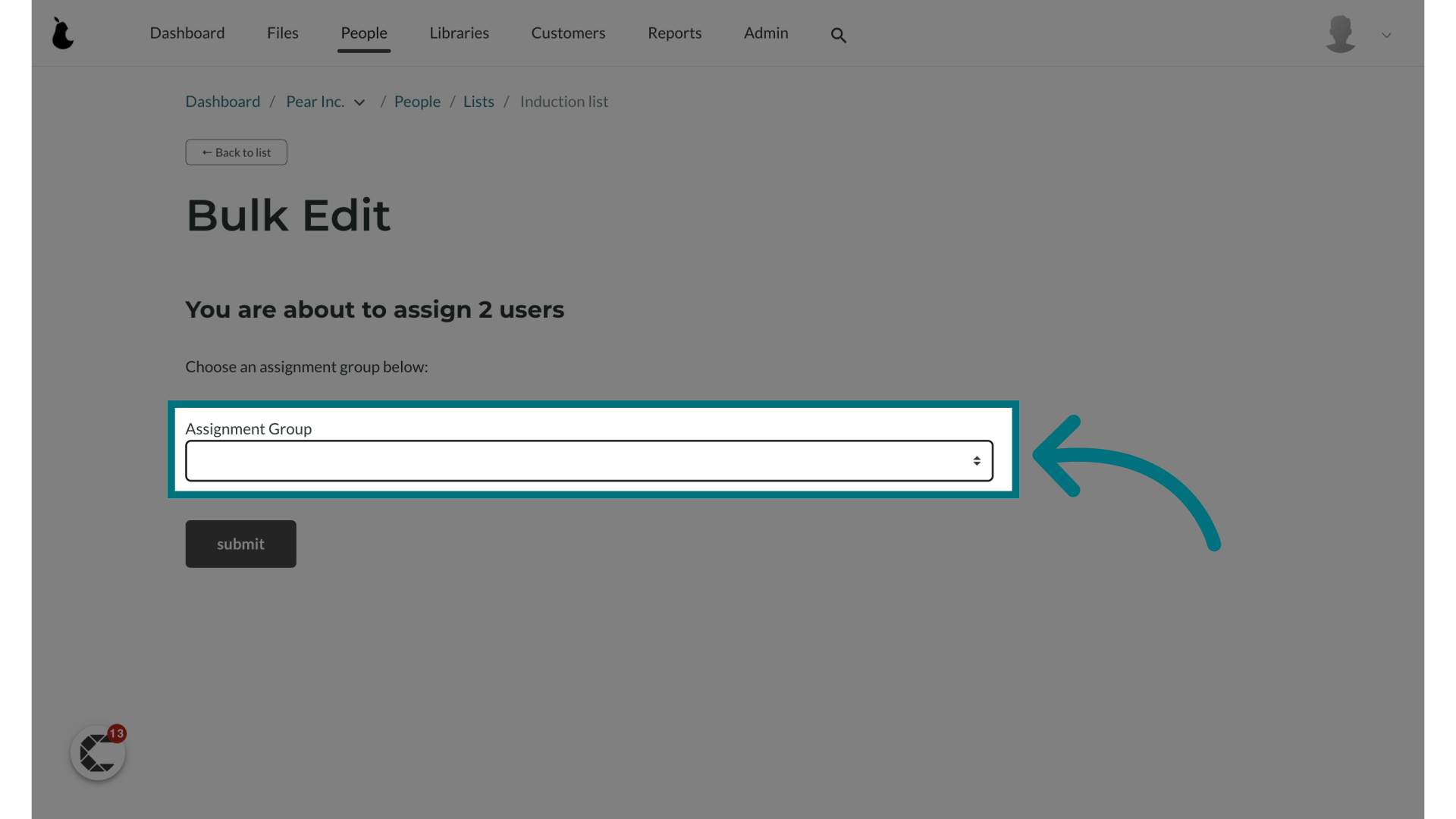Click the notification badge on chat icon

(115, 733)
